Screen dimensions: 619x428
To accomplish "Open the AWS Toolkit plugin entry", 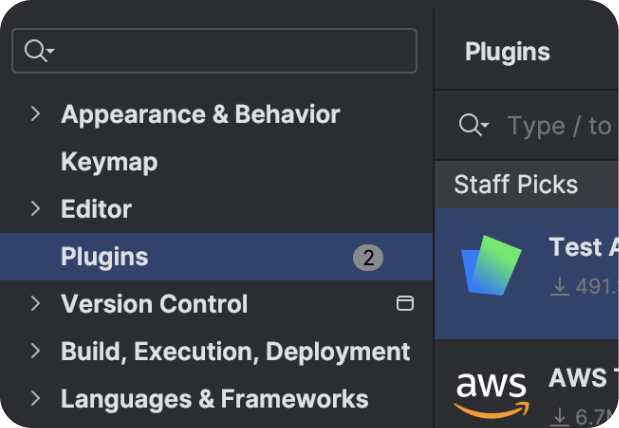I will pos(527,385).
